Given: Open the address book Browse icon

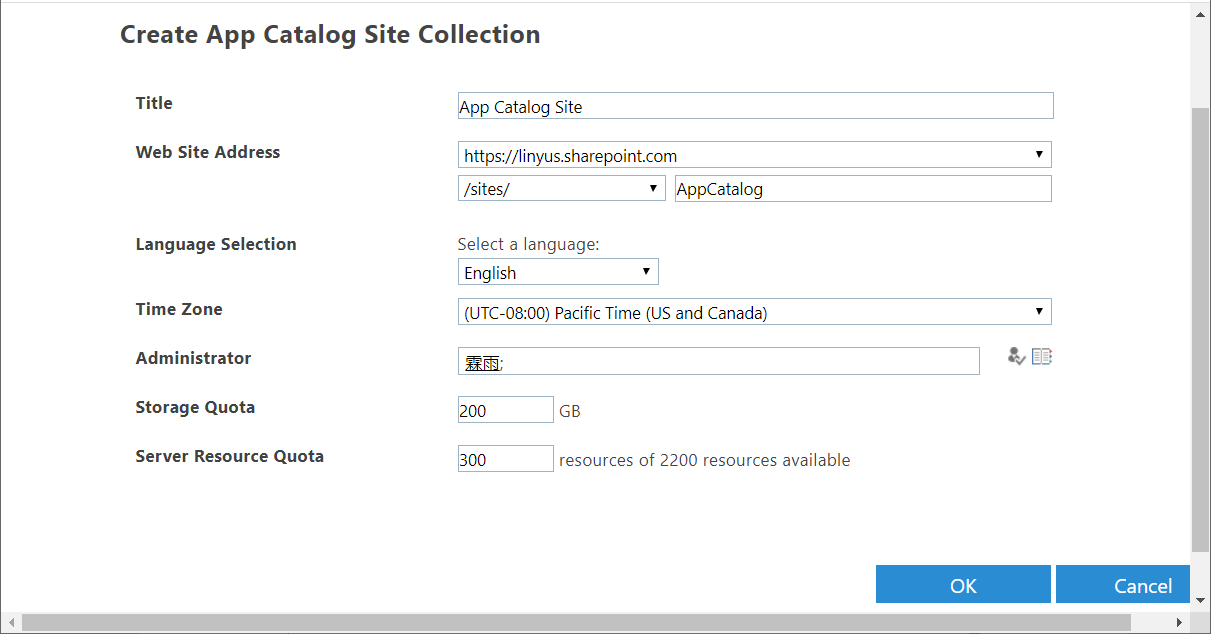Looking at the screenshot, I should tap(1042, 356).
